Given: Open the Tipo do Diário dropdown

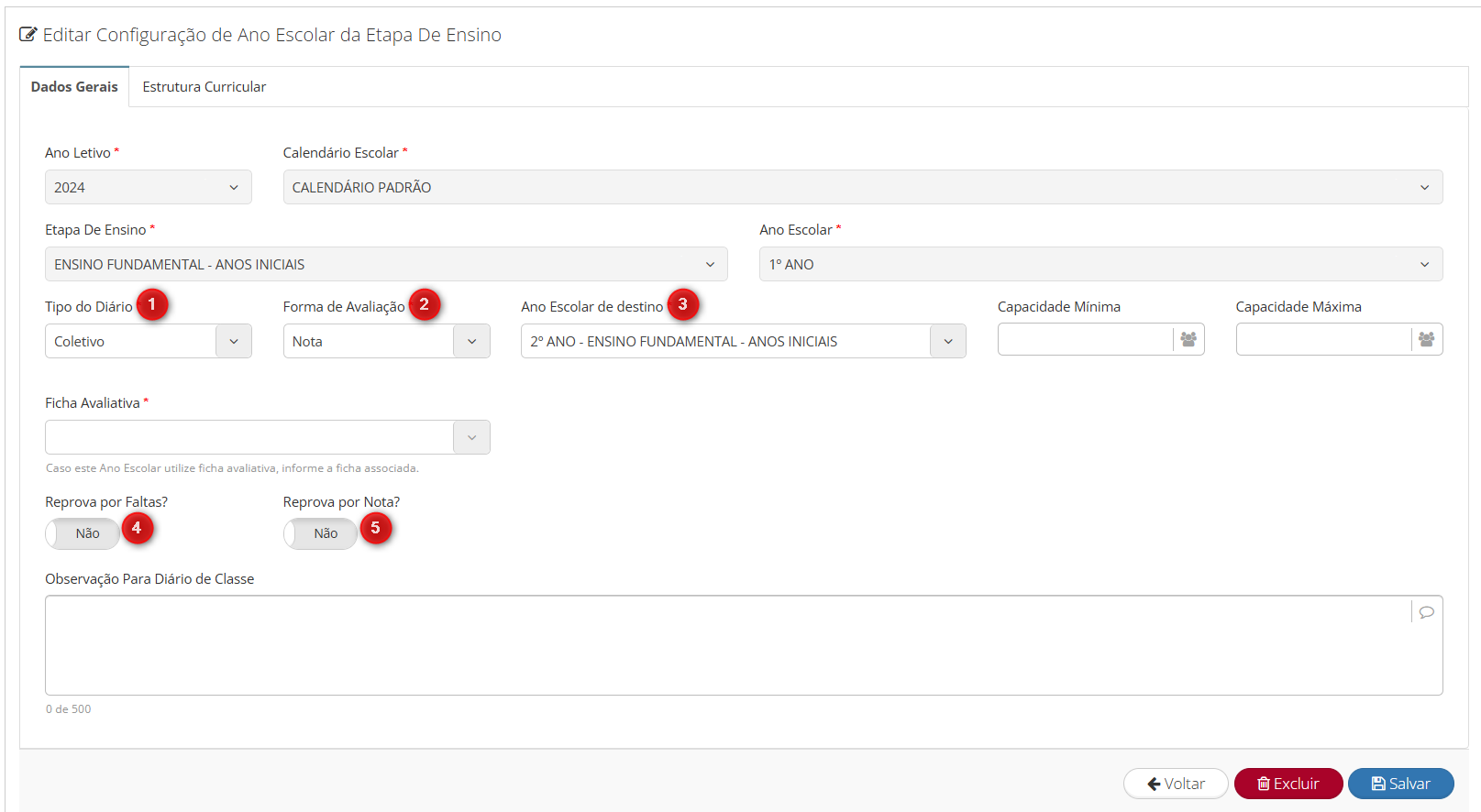Looking at the screenshot, I should pyautogui.click(x=148, y=341).
